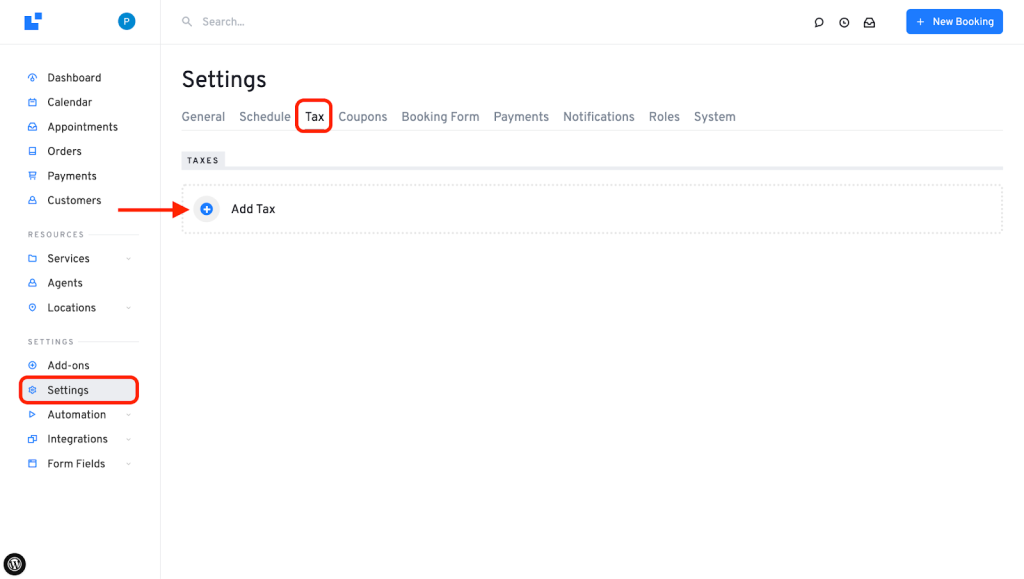Open the Add-ons menu item
This screenshot has height=579, width=1024.
point(68,366)
